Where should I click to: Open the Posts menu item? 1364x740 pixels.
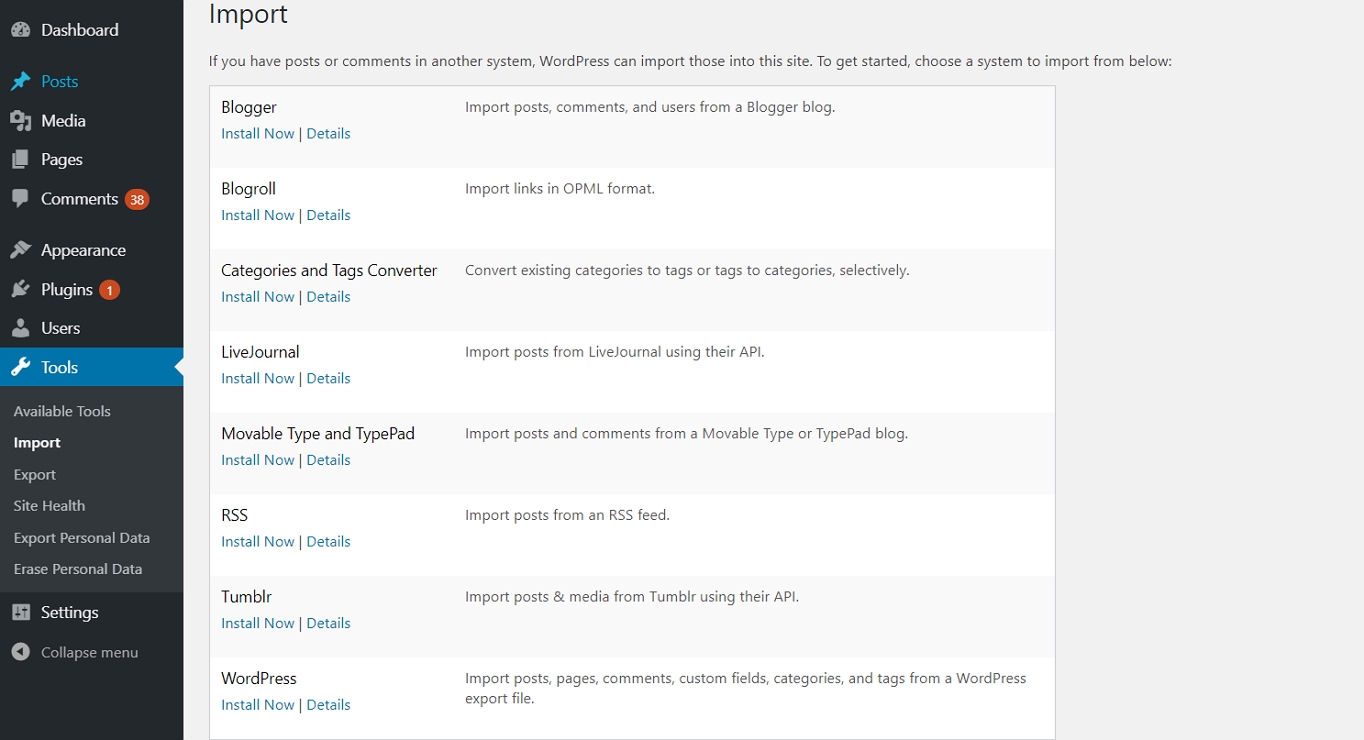(60, 82)
